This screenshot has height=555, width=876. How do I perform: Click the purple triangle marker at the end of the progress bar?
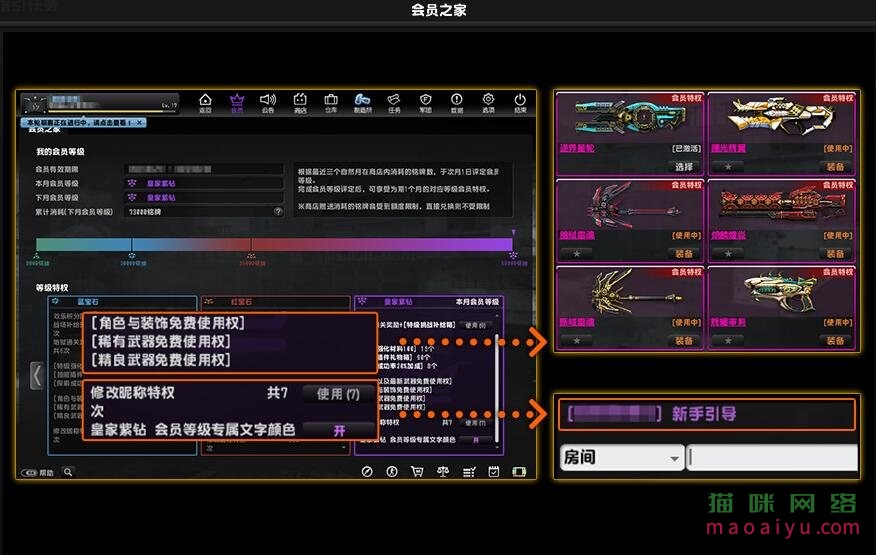coord(513,233)
